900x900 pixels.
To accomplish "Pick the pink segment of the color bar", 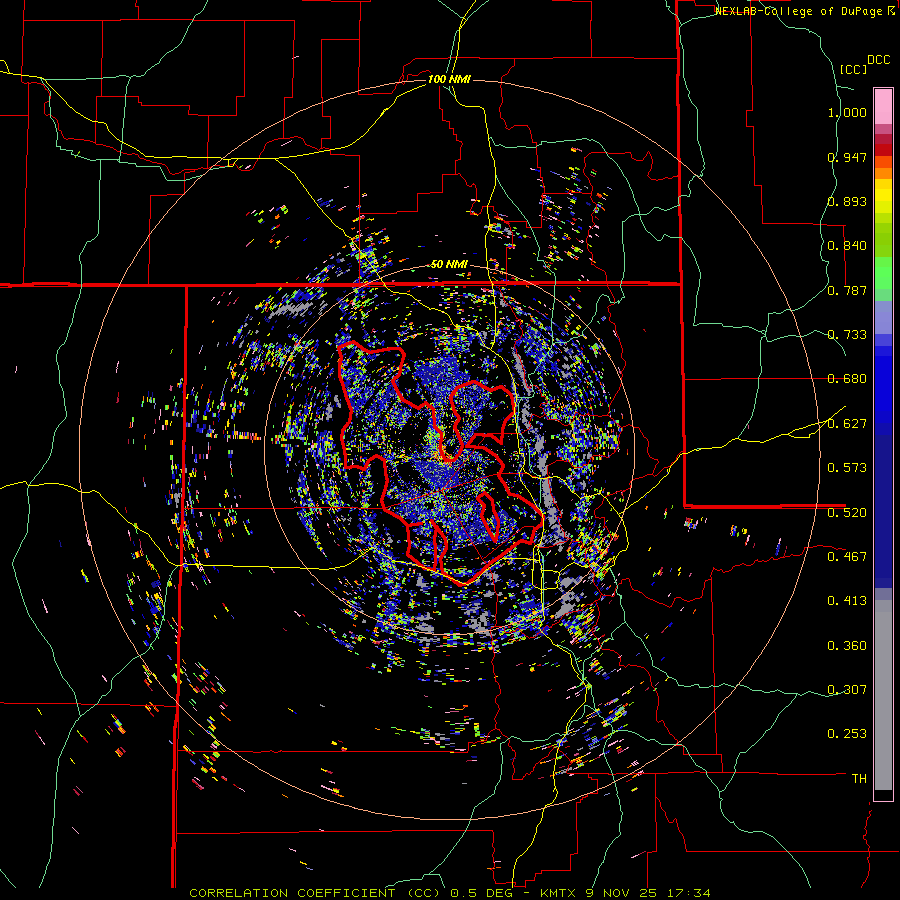I will point(883,106).
